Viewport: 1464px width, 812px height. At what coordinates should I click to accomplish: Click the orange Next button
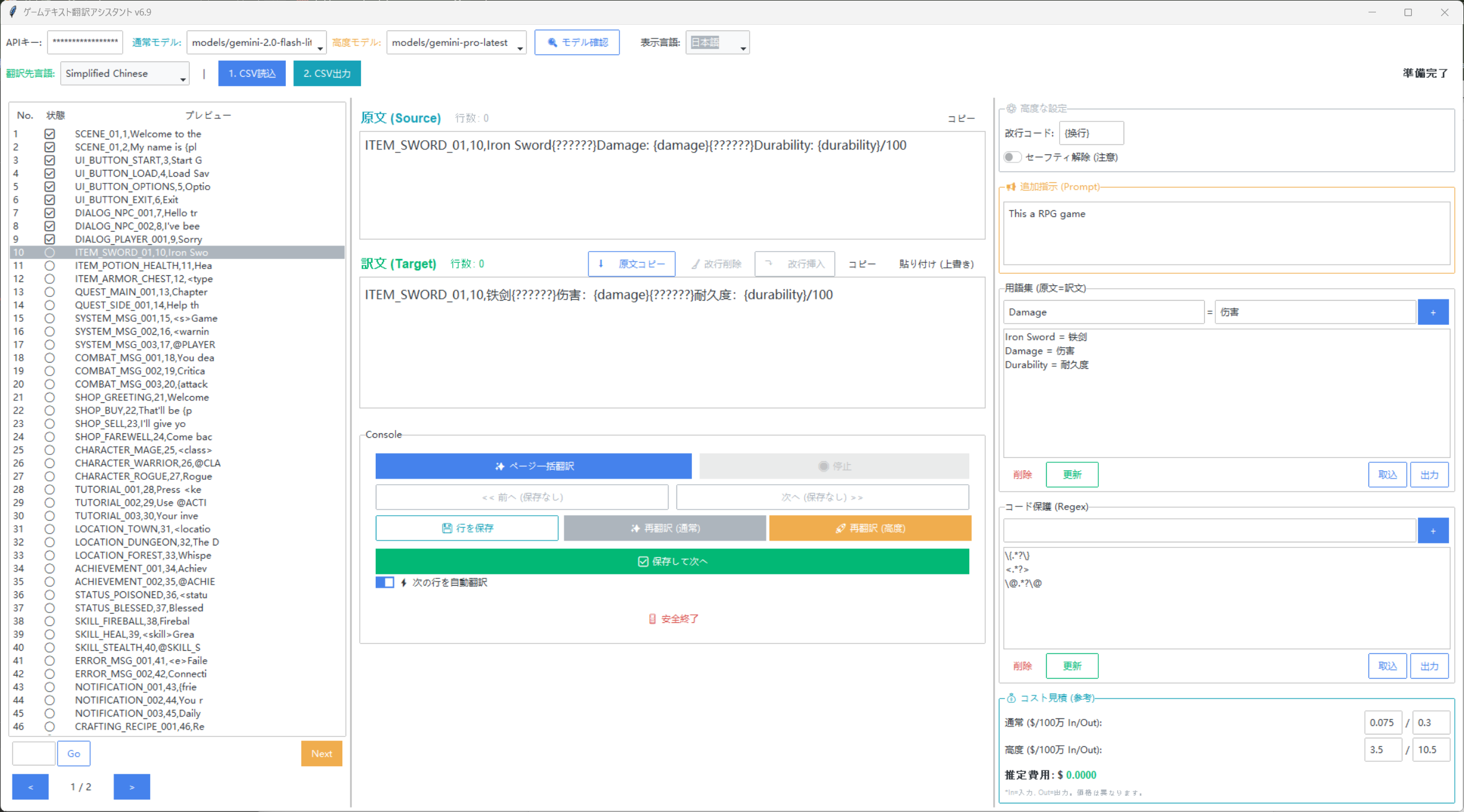(321, 754)
